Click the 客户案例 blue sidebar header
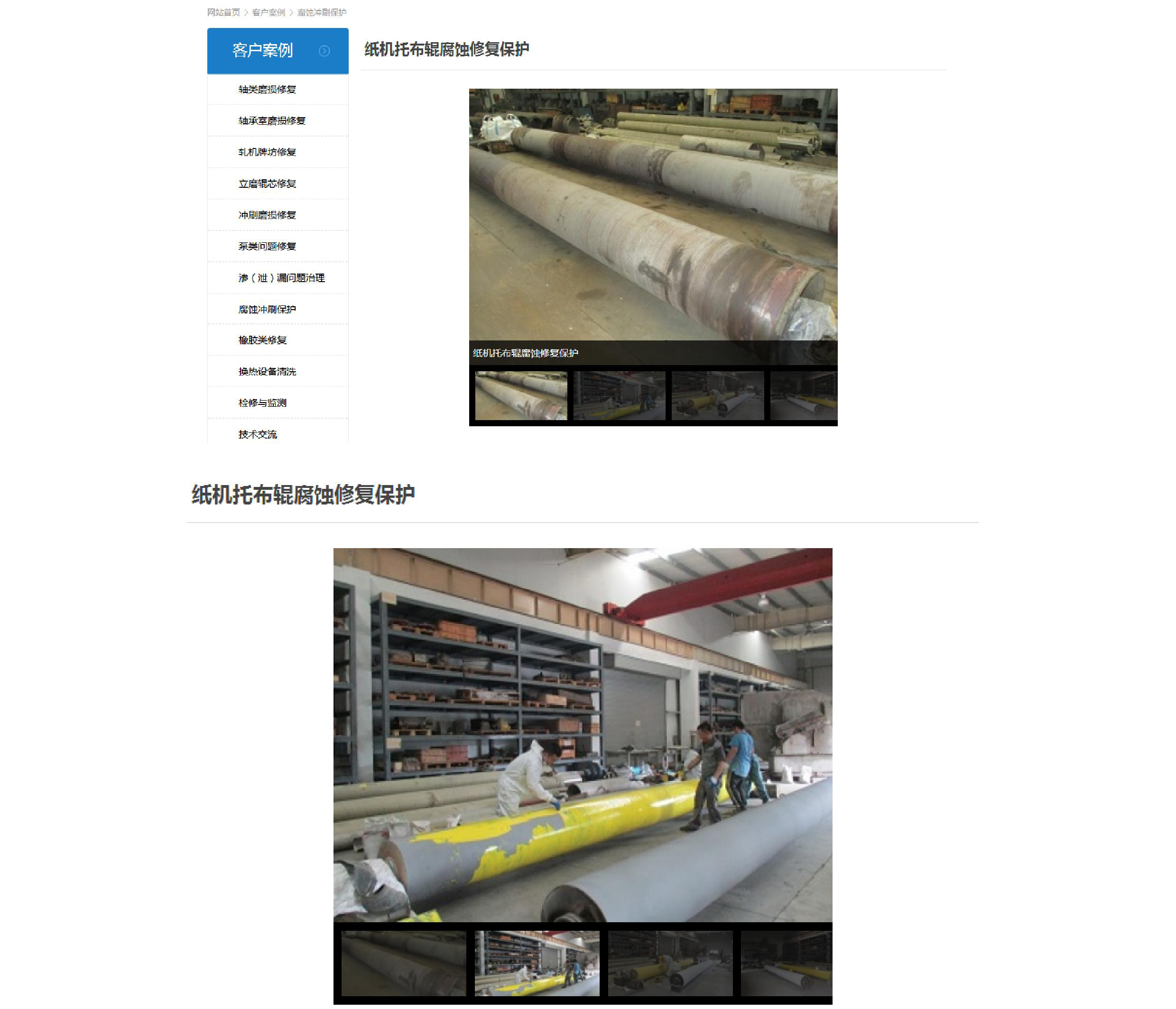 278,51
